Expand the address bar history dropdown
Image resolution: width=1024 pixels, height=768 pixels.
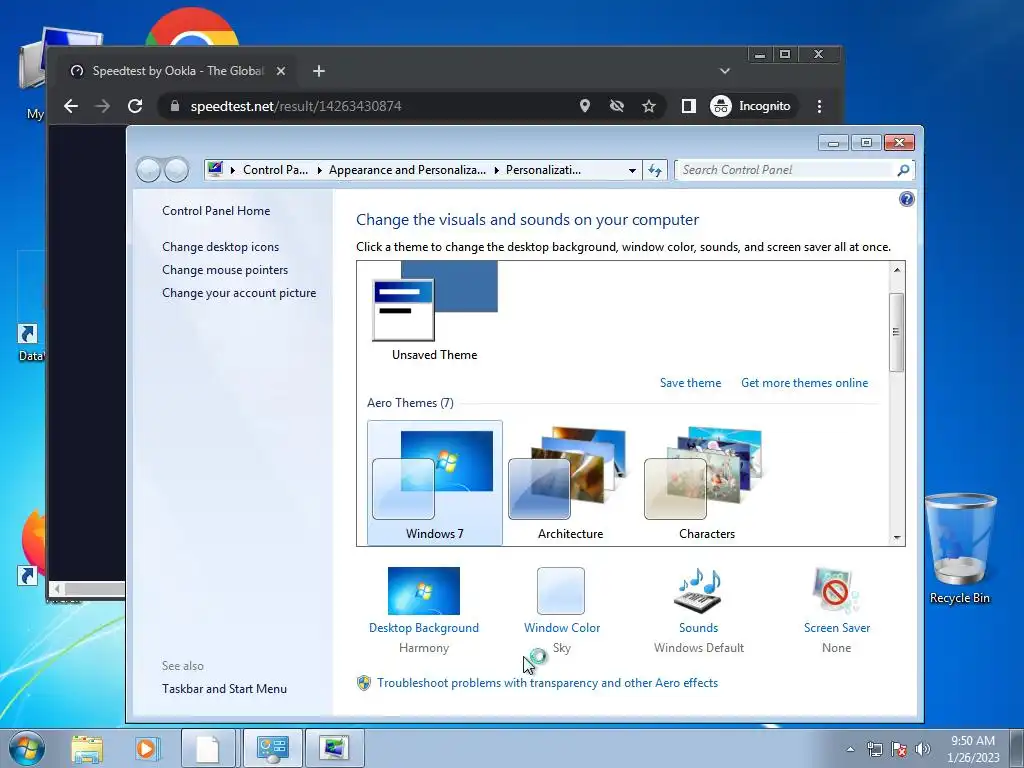tap(632, 170)
